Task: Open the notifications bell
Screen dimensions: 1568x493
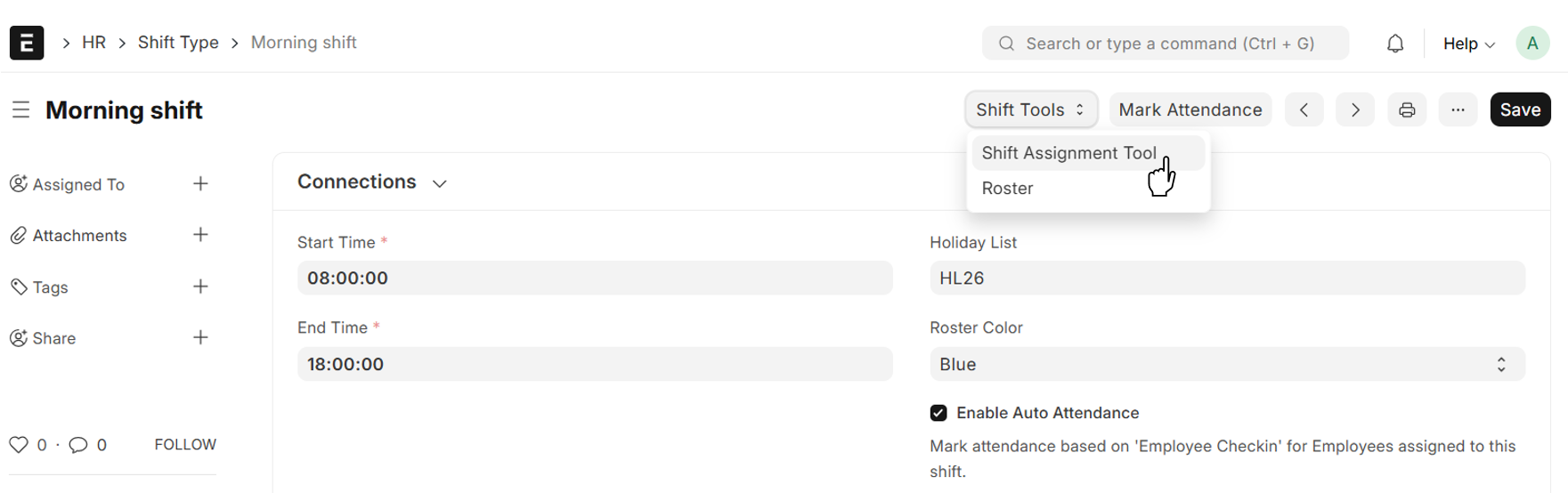Action: pos(1394,44)
